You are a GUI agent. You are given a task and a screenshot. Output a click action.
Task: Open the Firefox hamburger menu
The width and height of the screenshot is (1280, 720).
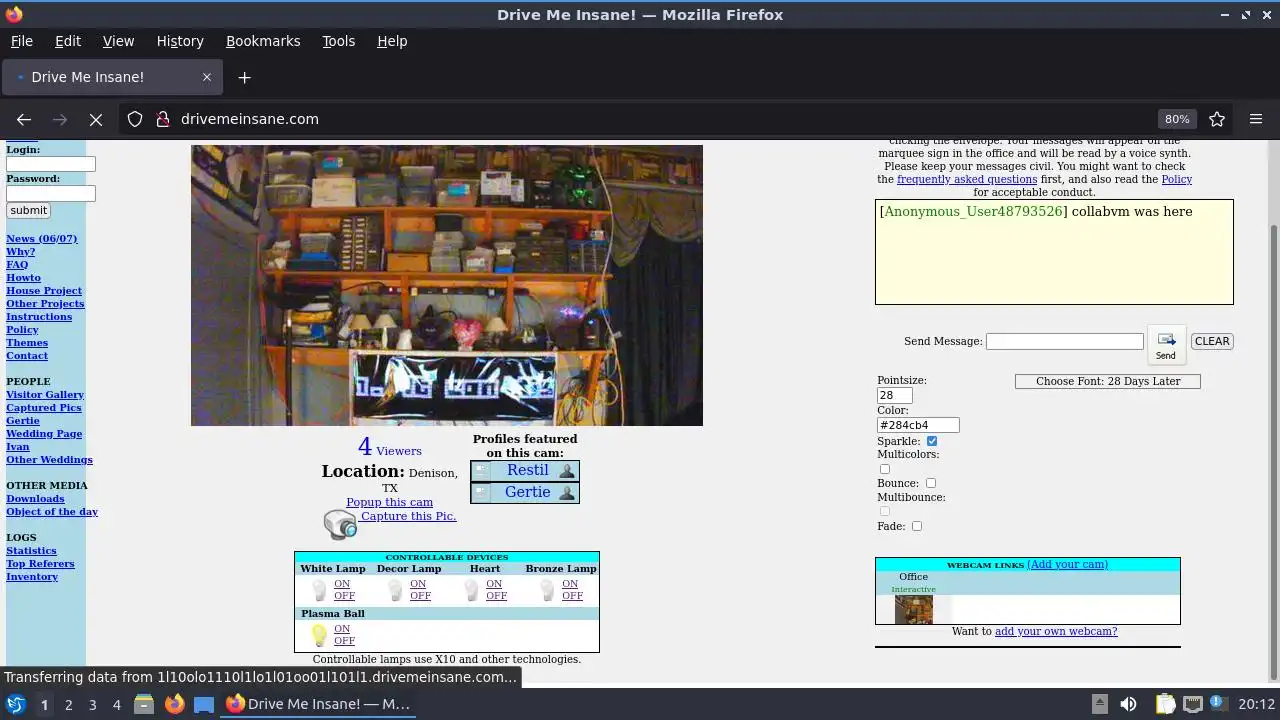click(x=1256, y=119)
